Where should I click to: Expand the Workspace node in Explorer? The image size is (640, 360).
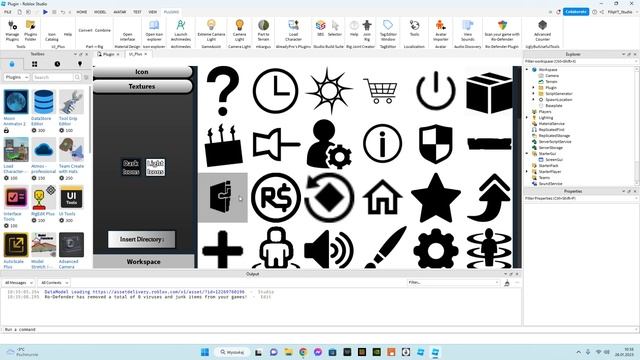pos(527,70)
